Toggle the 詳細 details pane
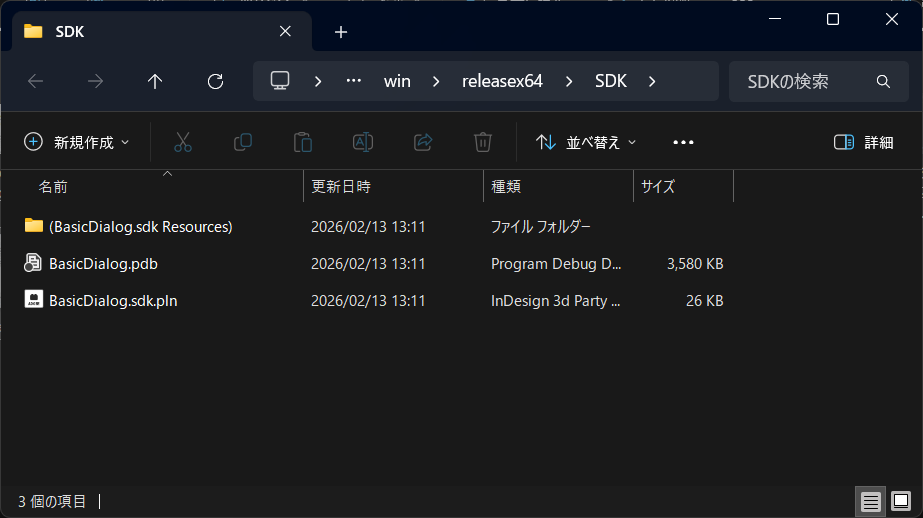Image resolution: width=923 pixels, height=518 pixels. [x=864, y=142]
